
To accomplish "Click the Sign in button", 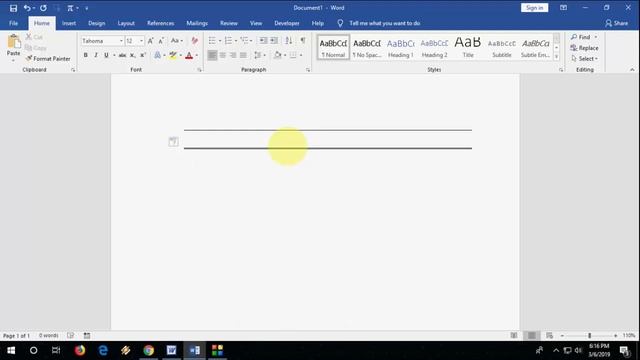I will tap(534, 8).
